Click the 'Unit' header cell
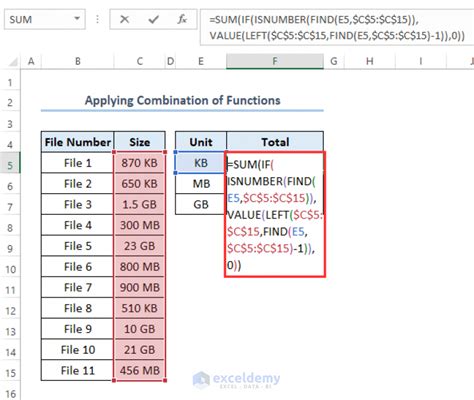Viewport: 474px width, 400px height. click(201, 142)
